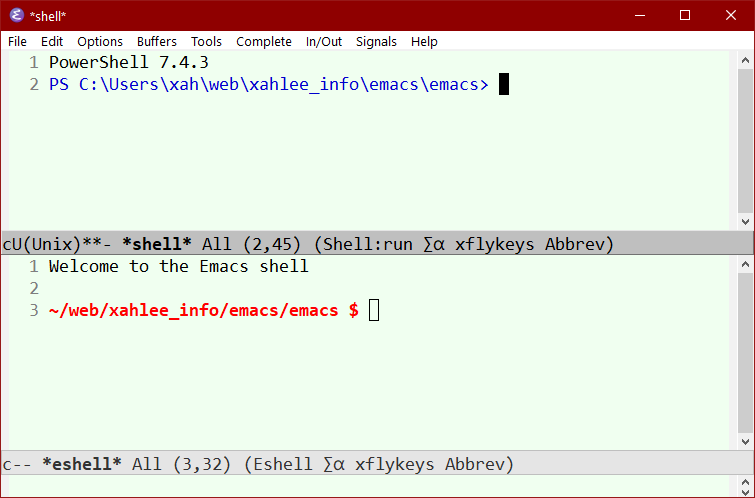Click 'All' in the shell mode line
755x498 pixels.
(217, 244)
